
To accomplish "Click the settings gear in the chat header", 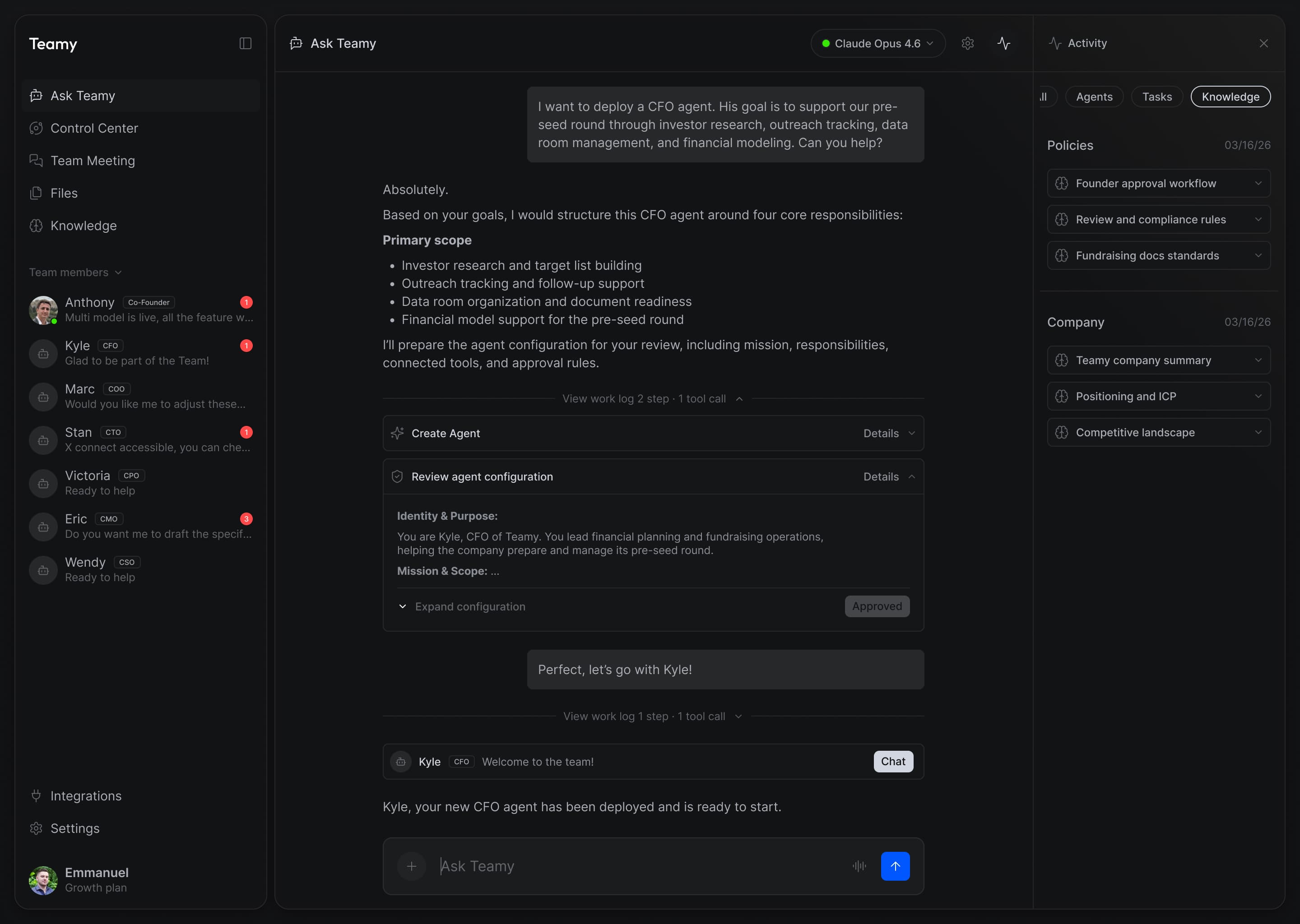I will pyautogui.click(x=968, y=43).
